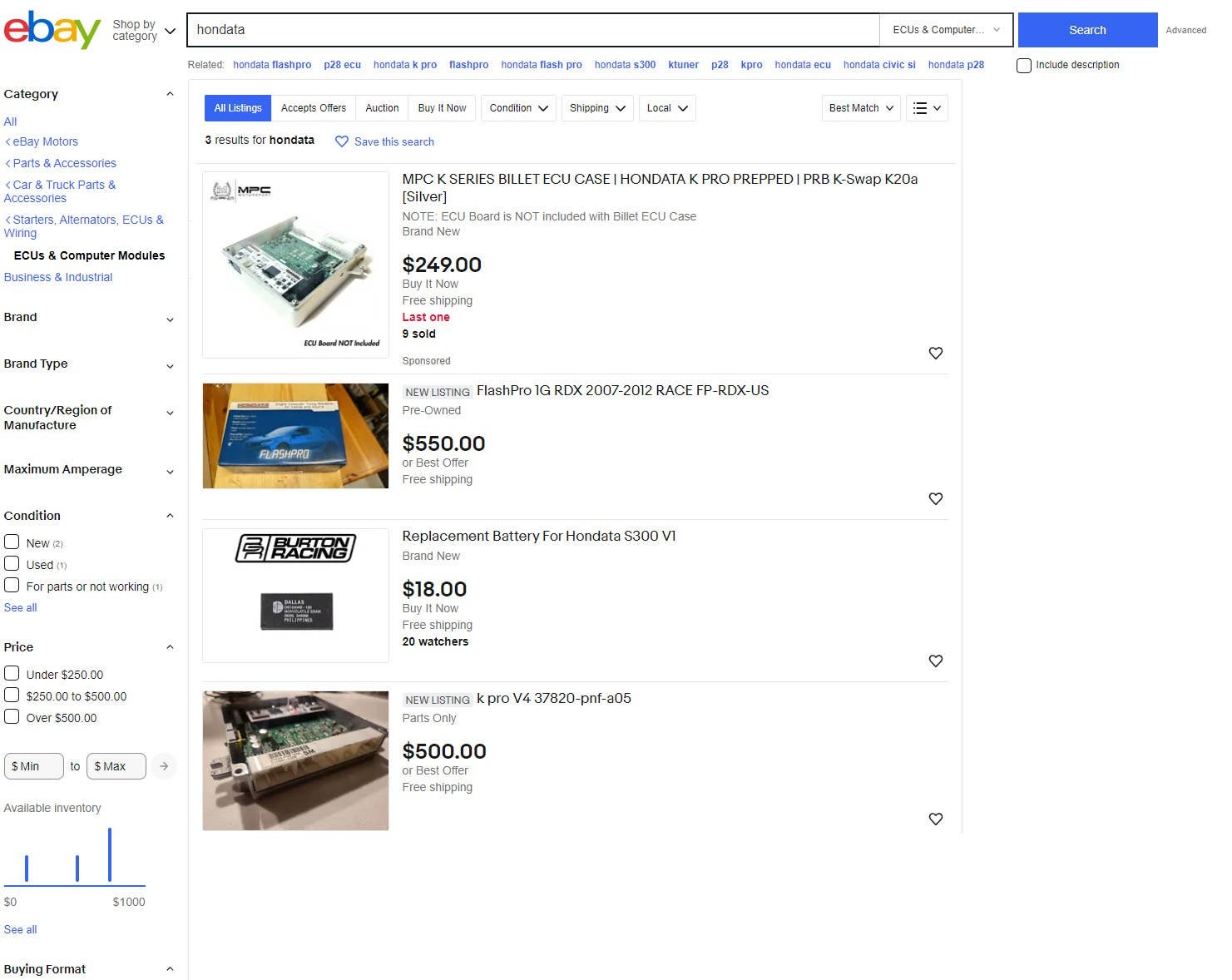This screenshot has height=980, width=1232.
Task: Click heart icon beside Save this search
Action: [x=341, y=141]
